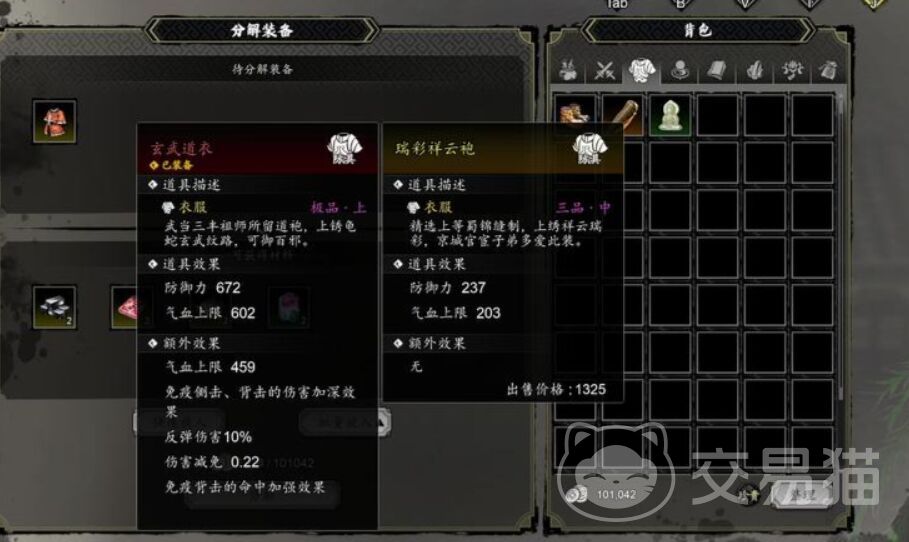Click the red robe awaiting disassembly
This screenshot has width=909, height=542.
(54, 122)
